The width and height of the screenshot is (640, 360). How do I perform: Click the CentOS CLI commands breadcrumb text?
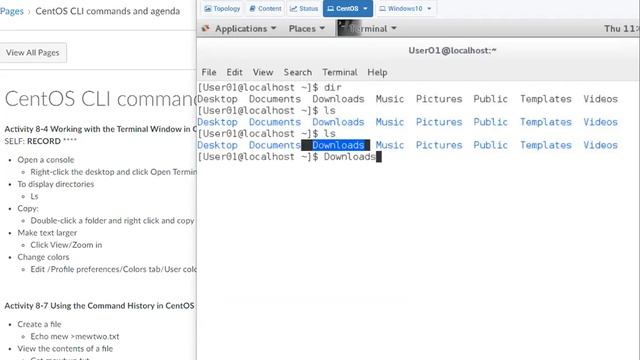(108, 11)
